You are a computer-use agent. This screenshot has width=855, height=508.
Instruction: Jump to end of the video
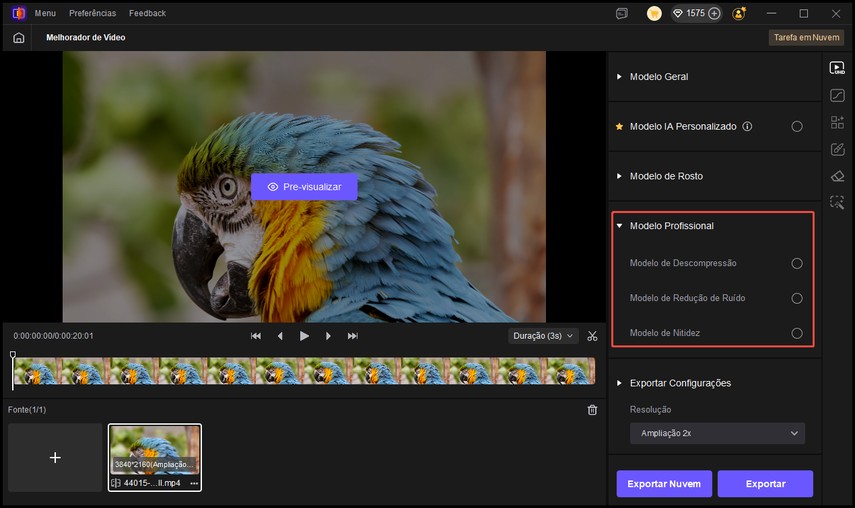(353, 336)
